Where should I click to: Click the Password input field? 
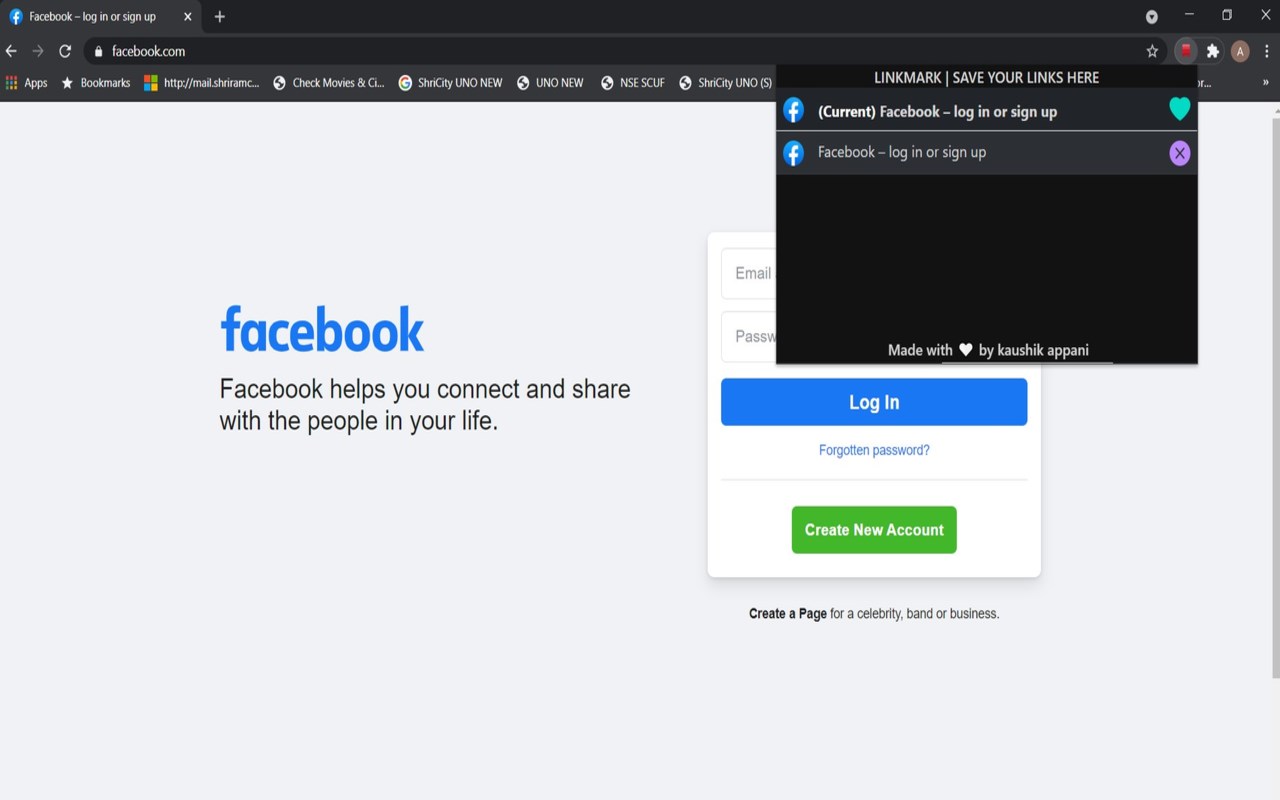(748, 337)
